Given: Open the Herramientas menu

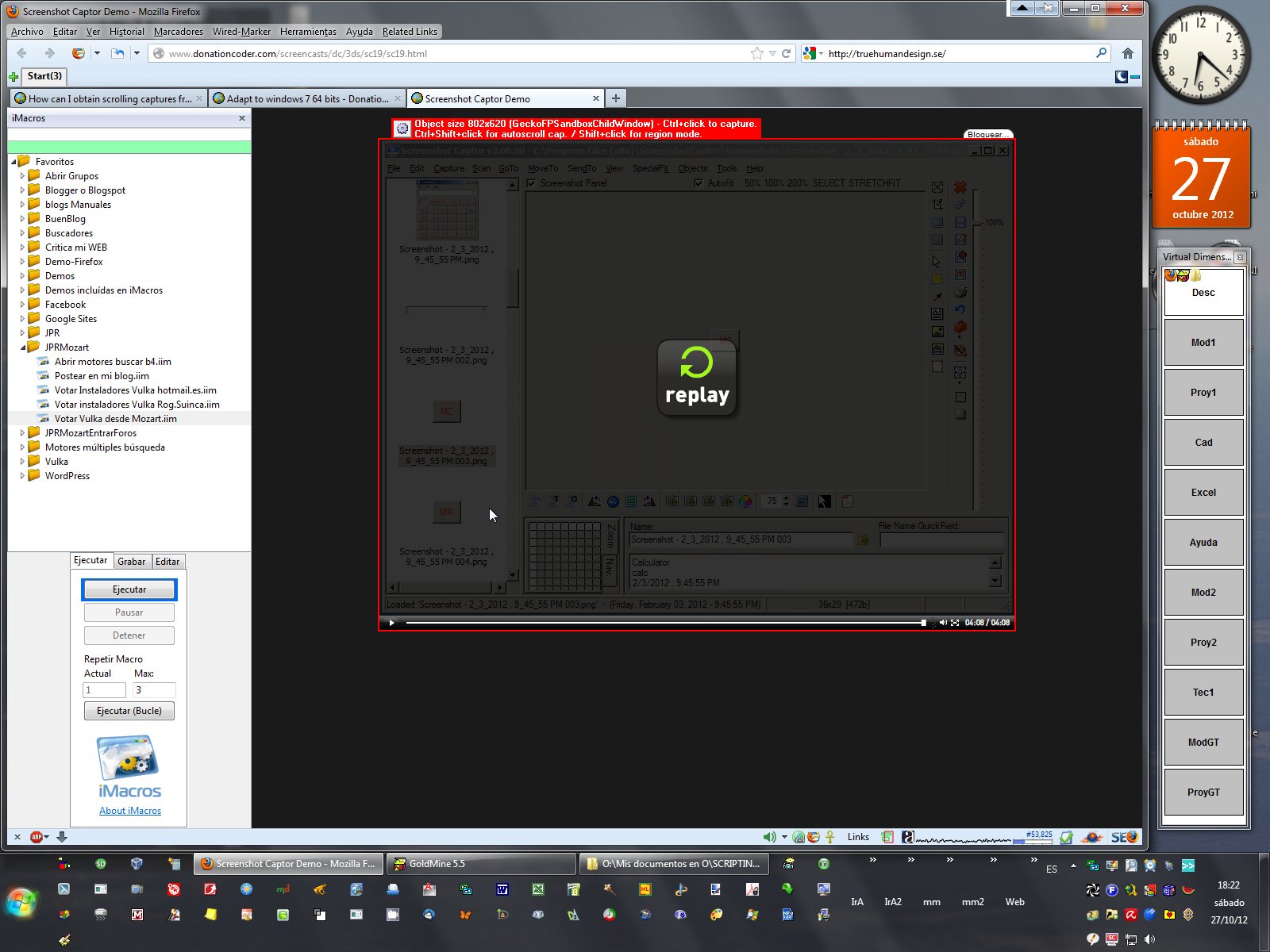Looking at the screenshot, I should click(308, 32).
